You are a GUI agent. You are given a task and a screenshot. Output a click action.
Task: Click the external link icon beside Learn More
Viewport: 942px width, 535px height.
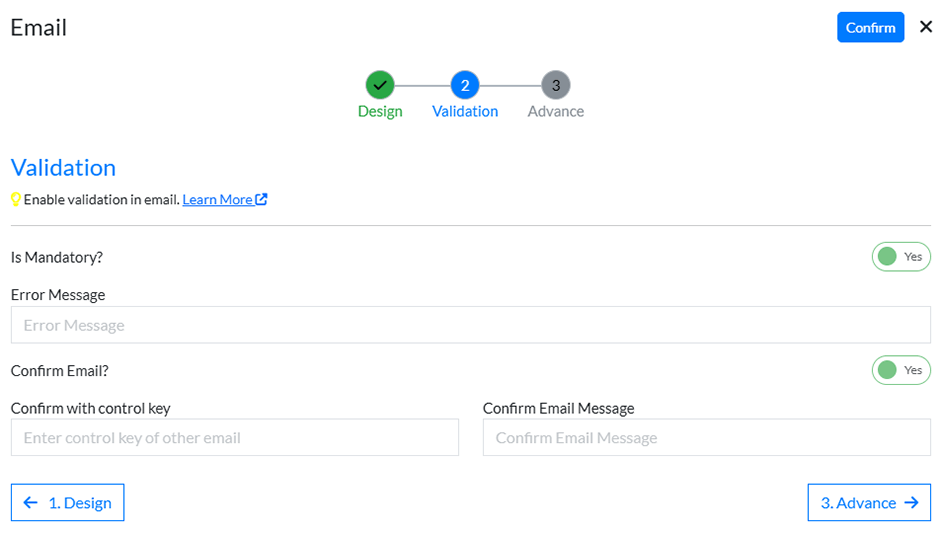(262, 199)
